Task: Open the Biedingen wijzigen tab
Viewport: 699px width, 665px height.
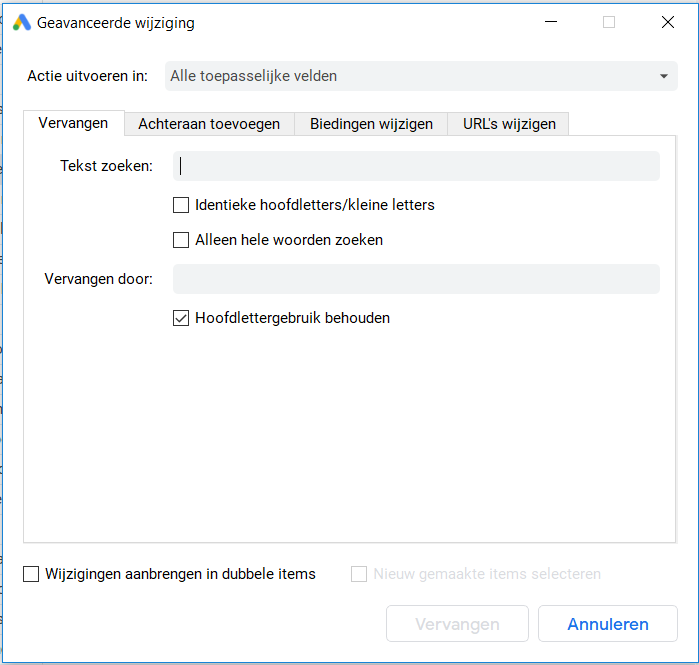Action: 371,124
